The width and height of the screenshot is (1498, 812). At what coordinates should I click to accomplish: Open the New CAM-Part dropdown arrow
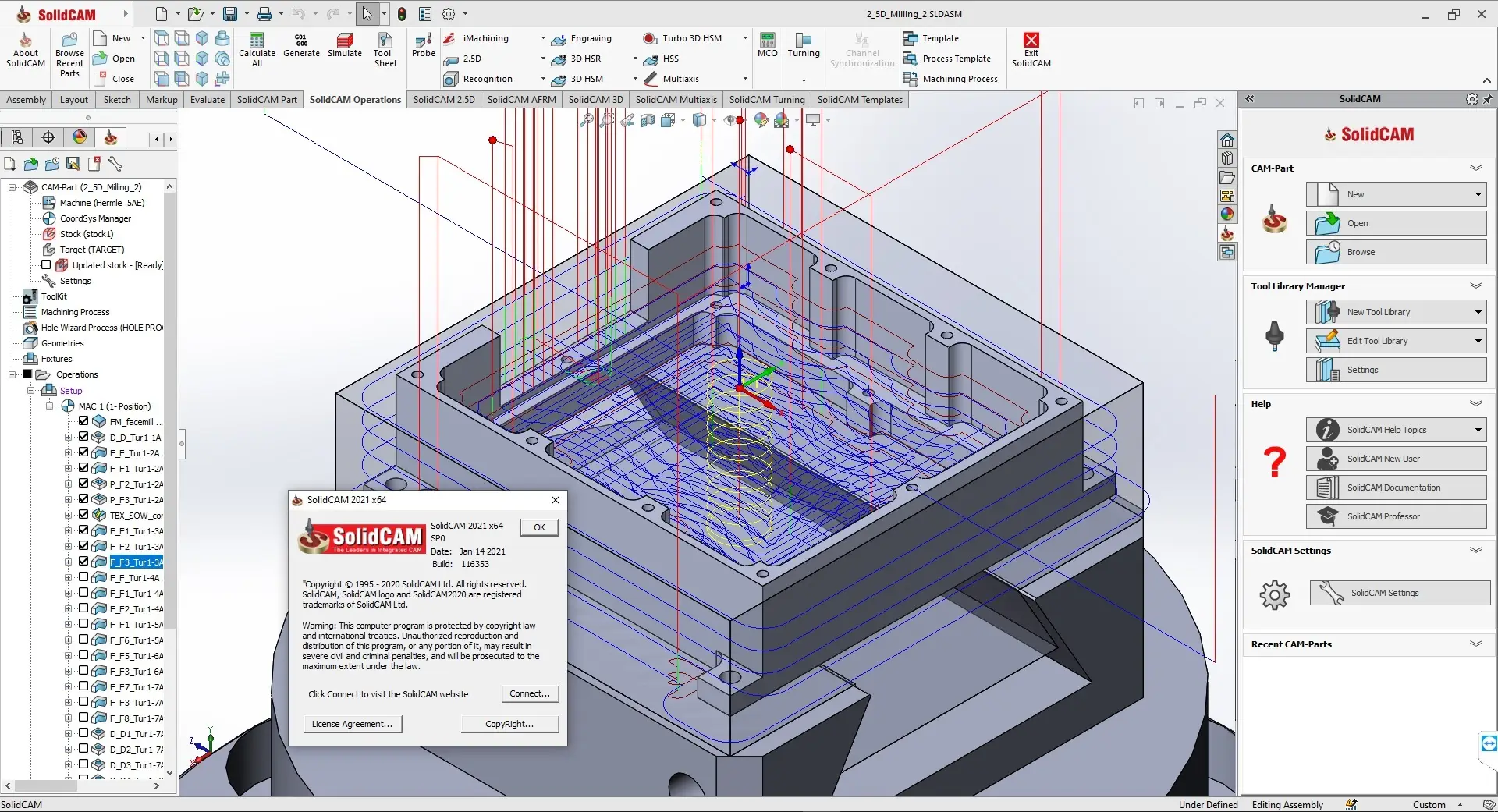coord(1478,194)
